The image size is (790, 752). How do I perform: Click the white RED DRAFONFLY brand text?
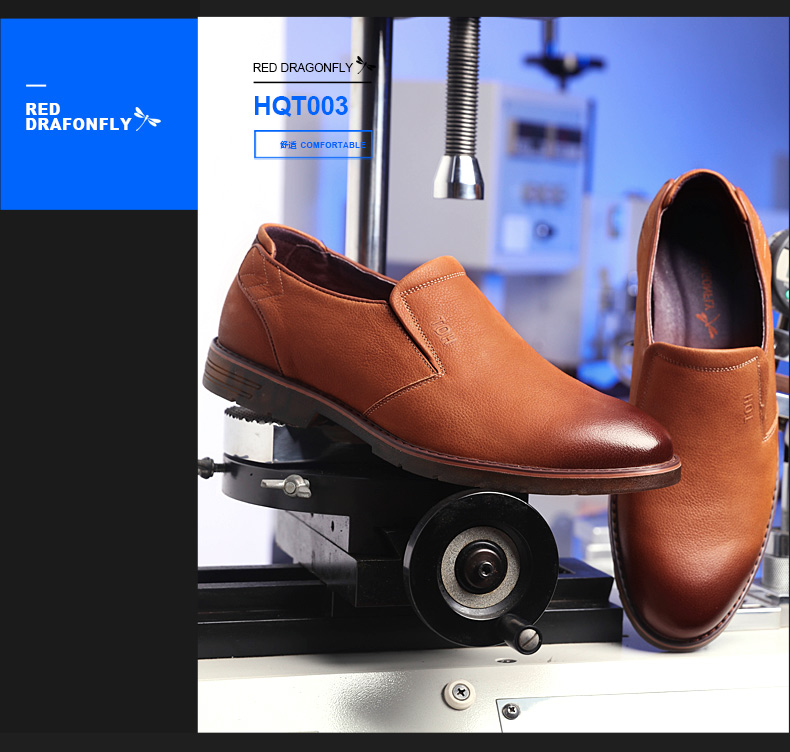pos(78,117)
